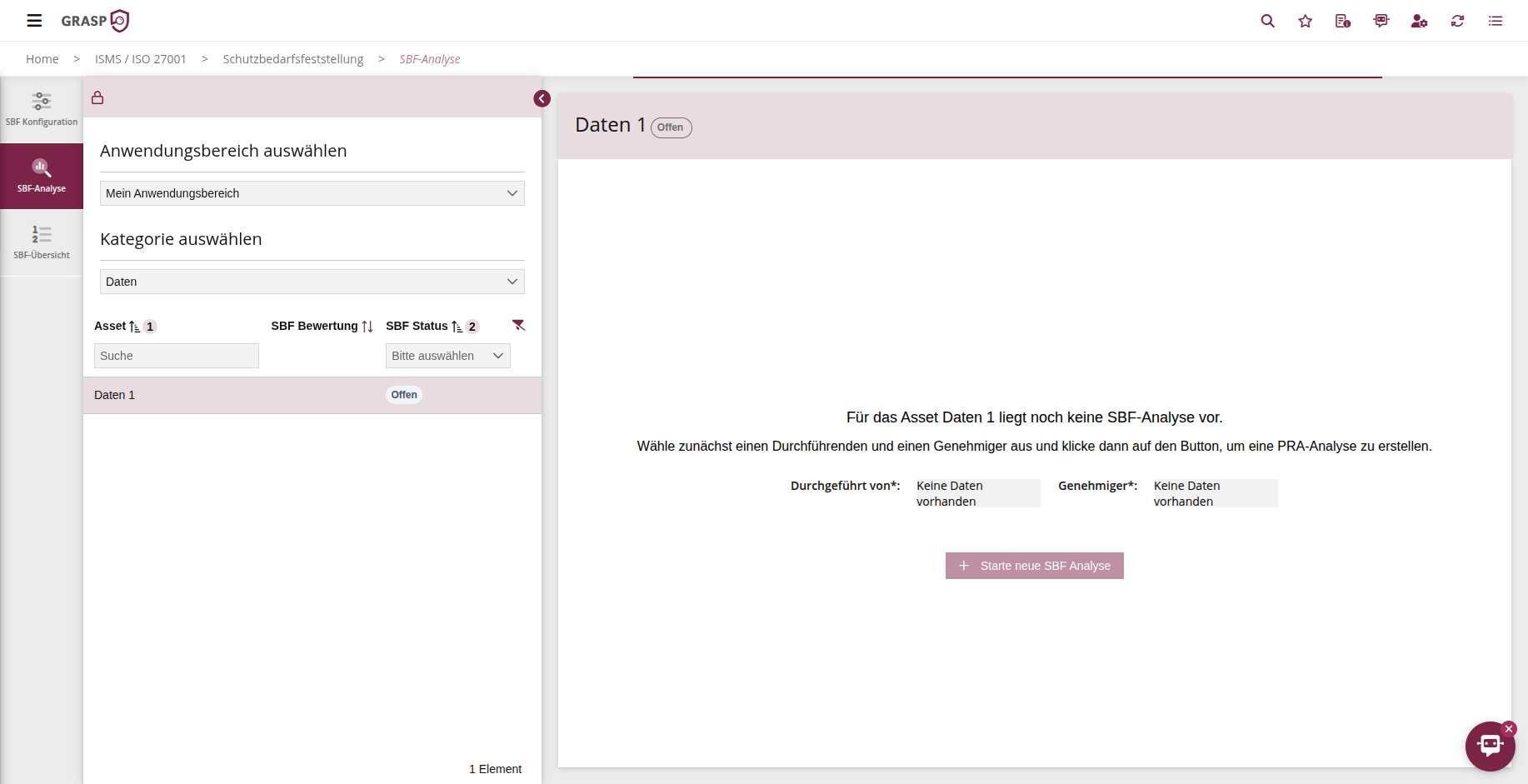Open SBF Status 'Bitte auswählen' filter
This screenshot has width=1528, height=784.
447,356
